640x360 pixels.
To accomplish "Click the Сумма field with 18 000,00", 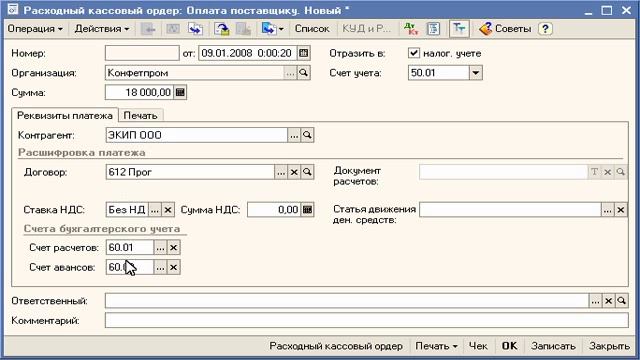I will [x=139, y=93].
